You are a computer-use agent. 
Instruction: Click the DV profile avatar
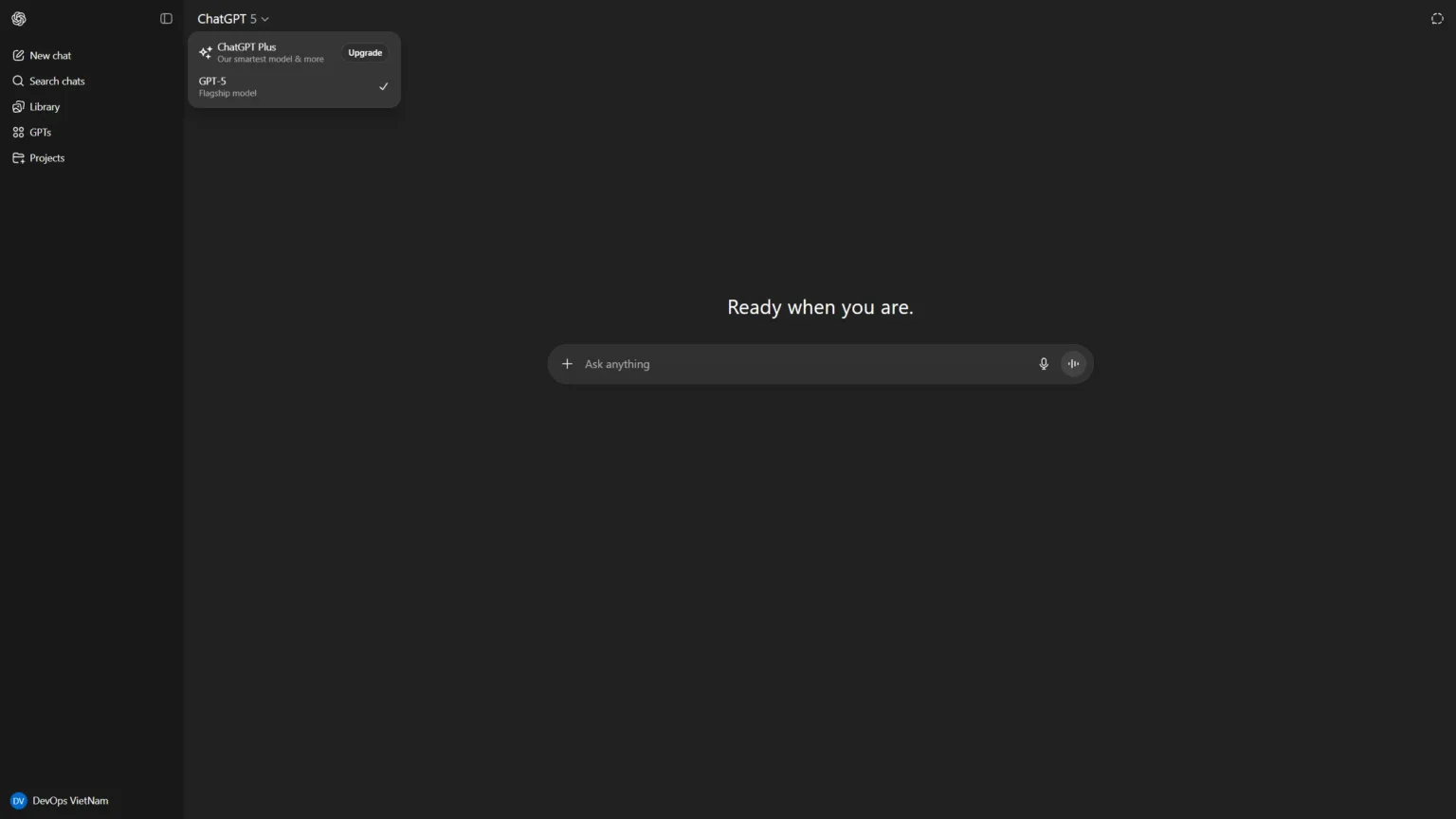coord(18,801)
